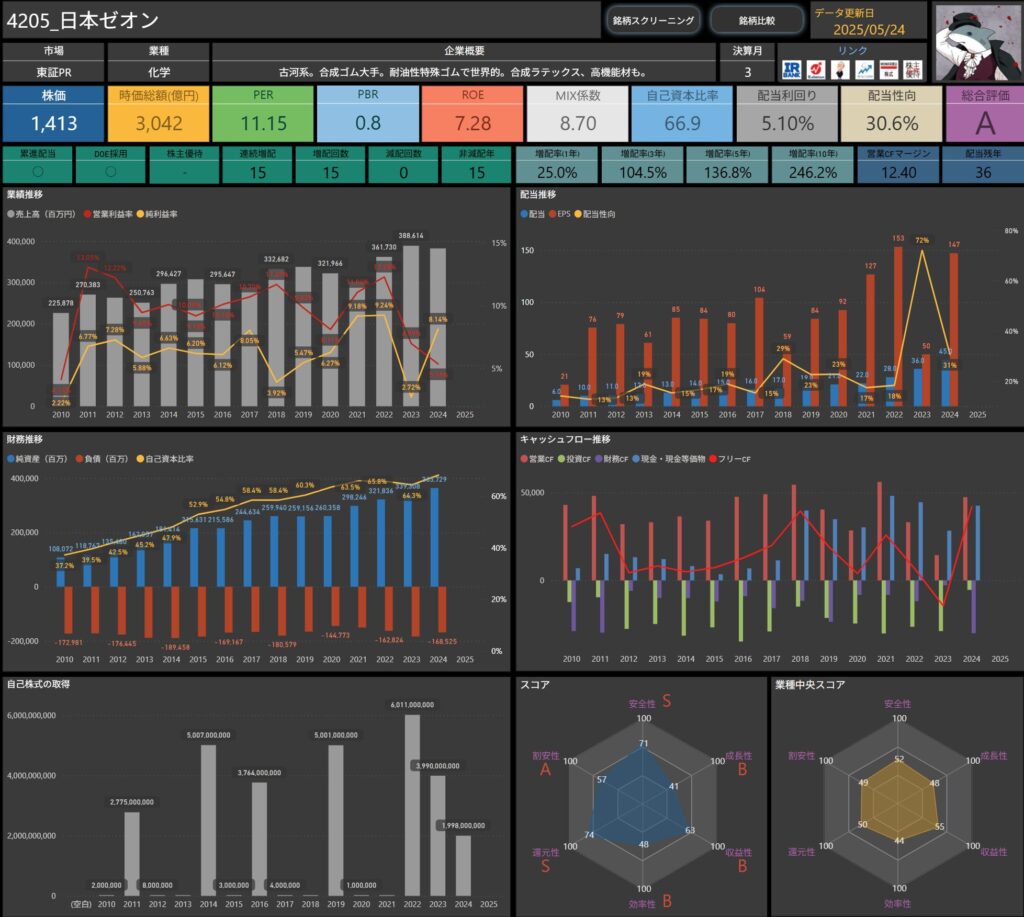
Task: Select the 純利益率 legend entry
Action: pos(157,214)
